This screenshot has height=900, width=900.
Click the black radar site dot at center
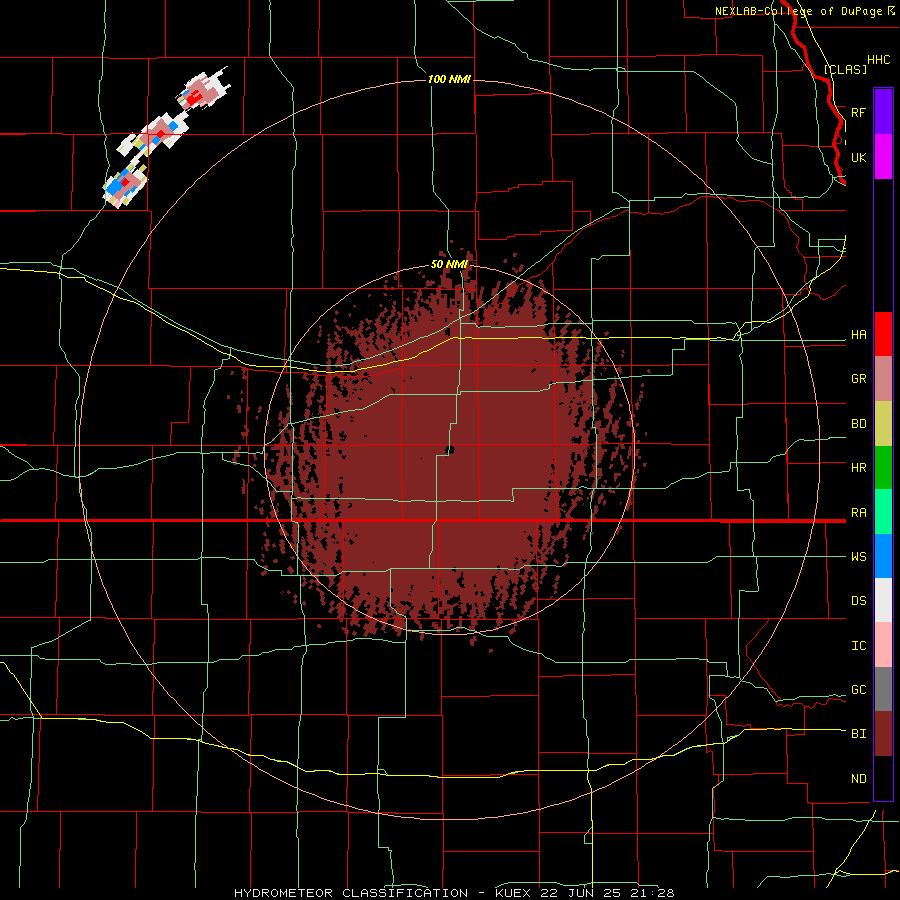449,450
